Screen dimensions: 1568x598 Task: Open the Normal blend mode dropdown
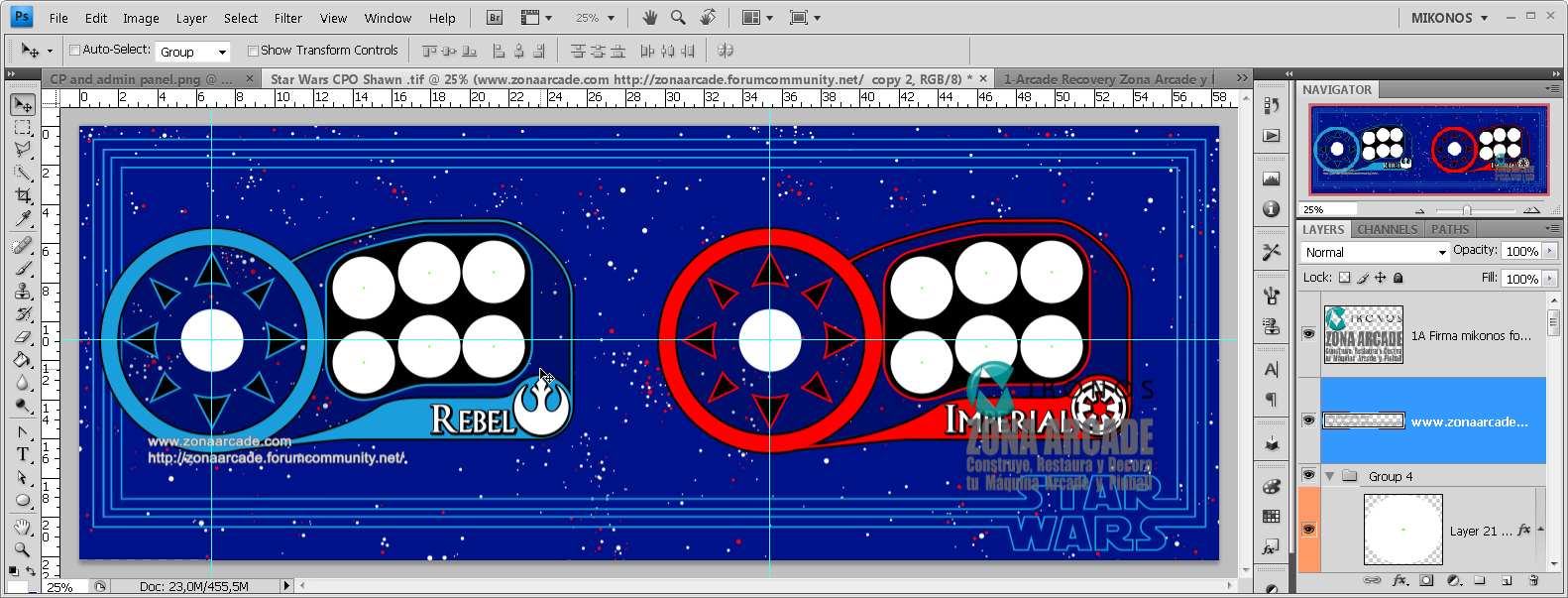tap(1376, 252)
